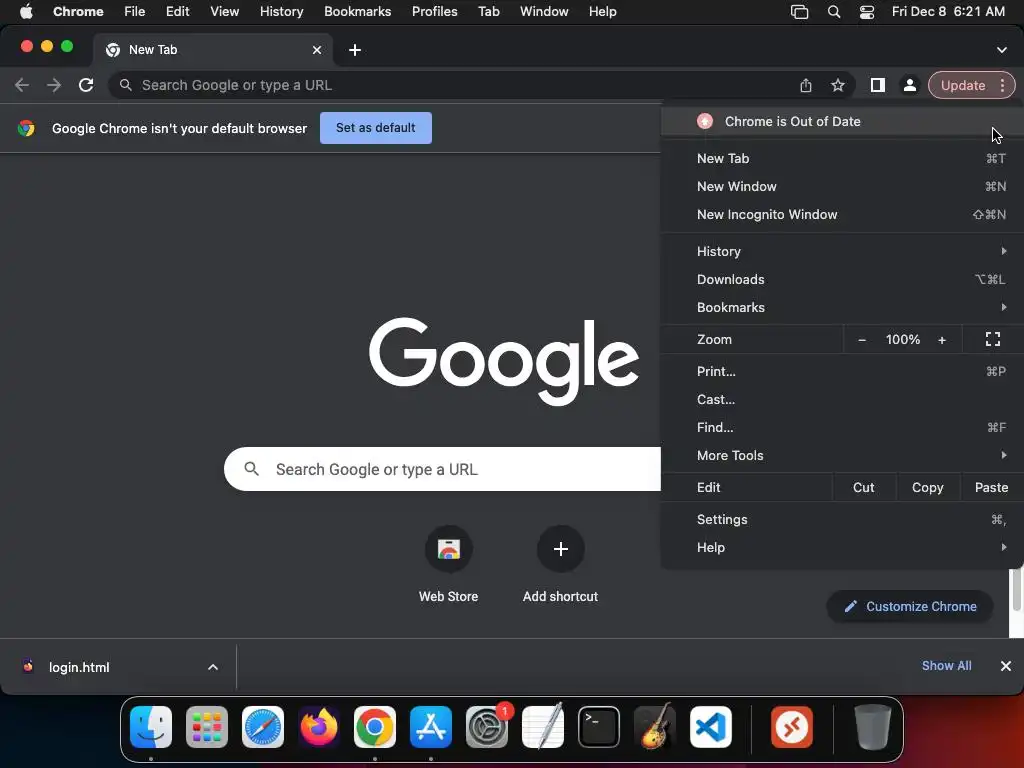
Task: Launch Firefox from the Dock
Action: [x=319, y=727]
